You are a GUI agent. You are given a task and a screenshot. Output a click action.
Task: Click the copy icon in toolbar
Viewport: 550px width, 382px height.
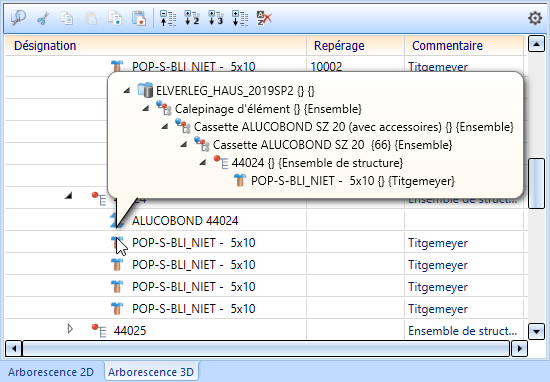[x=67, y=18]
